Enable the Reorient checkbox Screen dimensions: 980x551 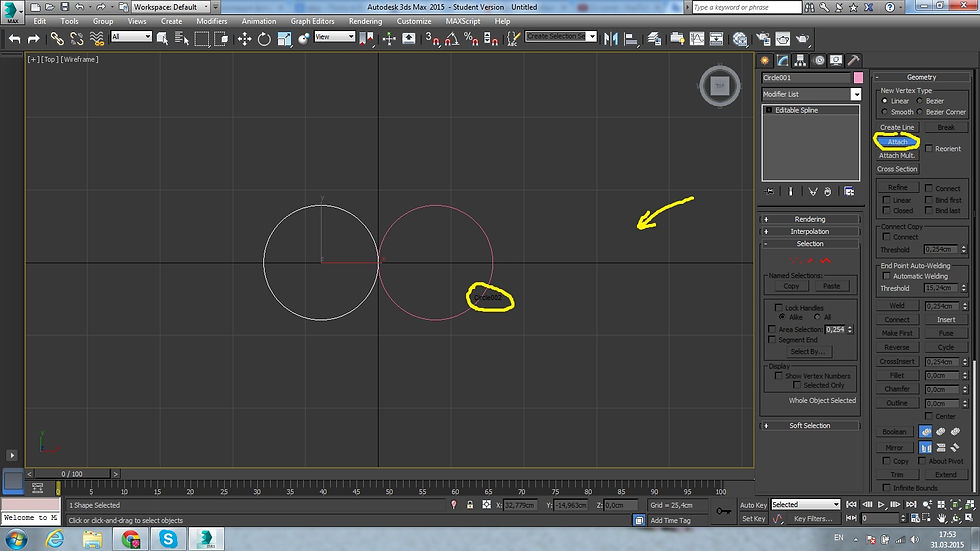point(929,149)
